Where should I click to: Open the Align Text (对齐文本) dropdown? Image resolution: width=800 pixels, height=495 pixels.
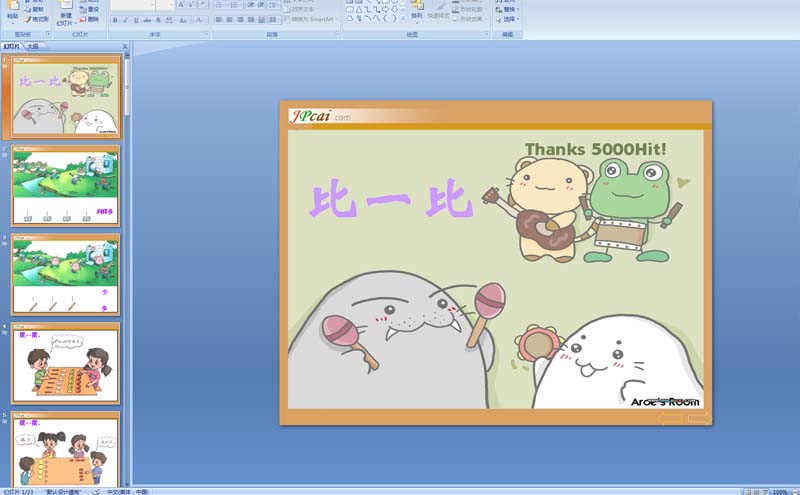pyautogui.click(x=302, y=9)
